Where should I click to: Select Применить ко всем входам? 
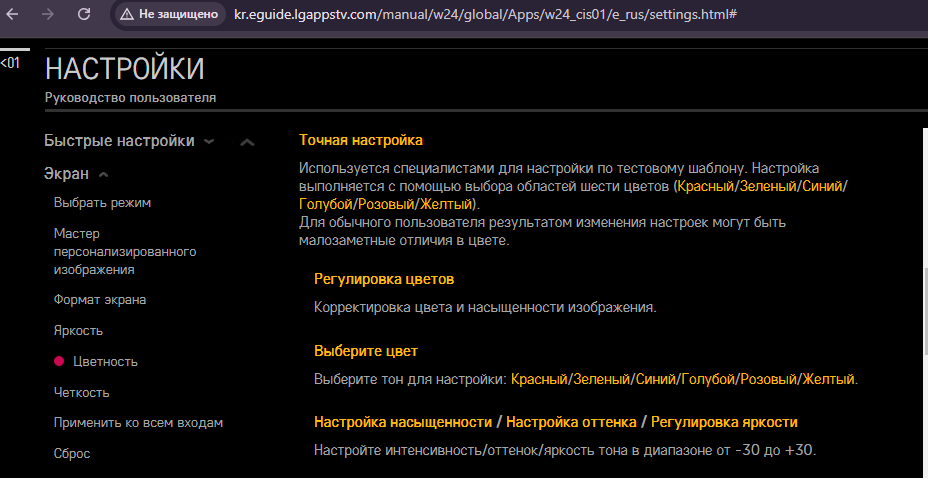click(138, 422)
